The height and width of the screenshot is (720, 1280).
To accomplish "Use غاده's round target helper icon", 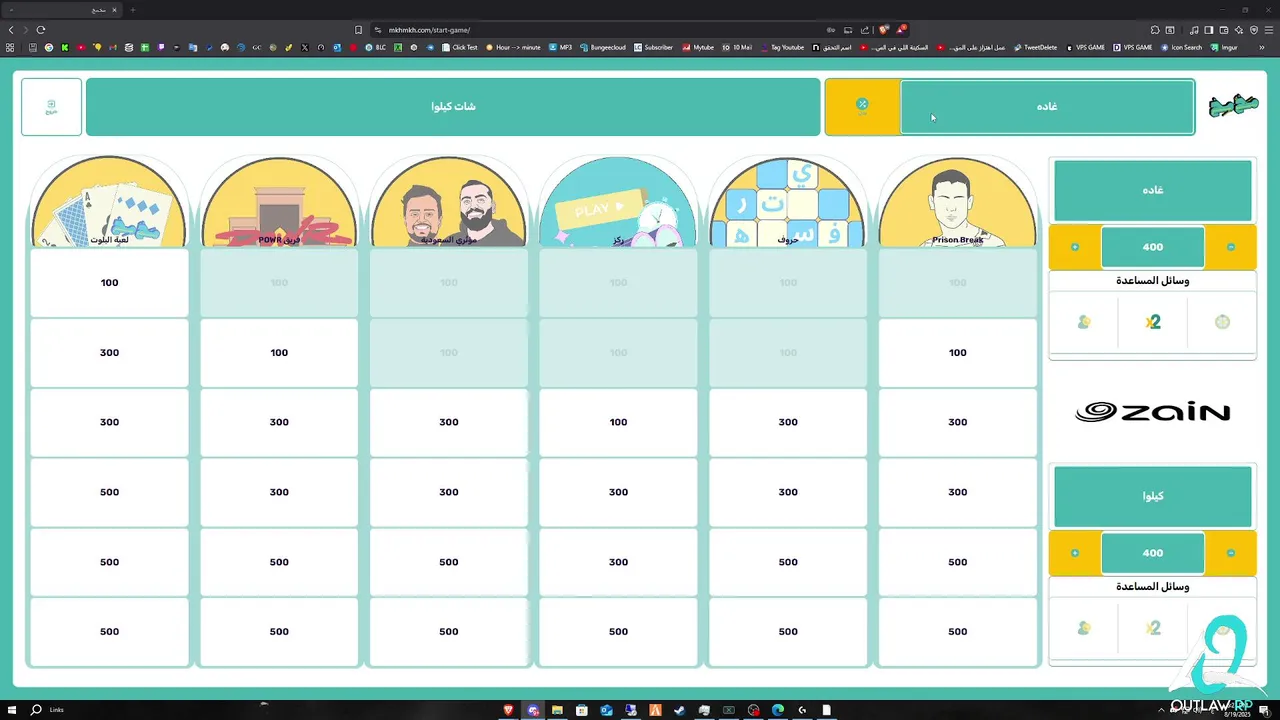I will pyautogui.click(x=1222, y=322).
